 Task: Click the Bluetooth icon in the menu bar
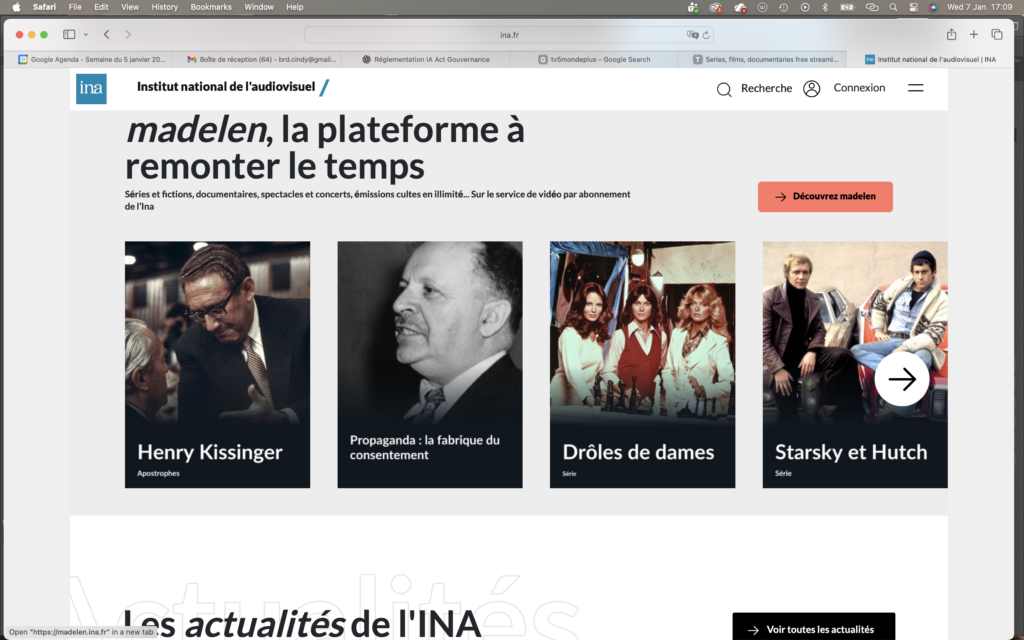point(825,7)
